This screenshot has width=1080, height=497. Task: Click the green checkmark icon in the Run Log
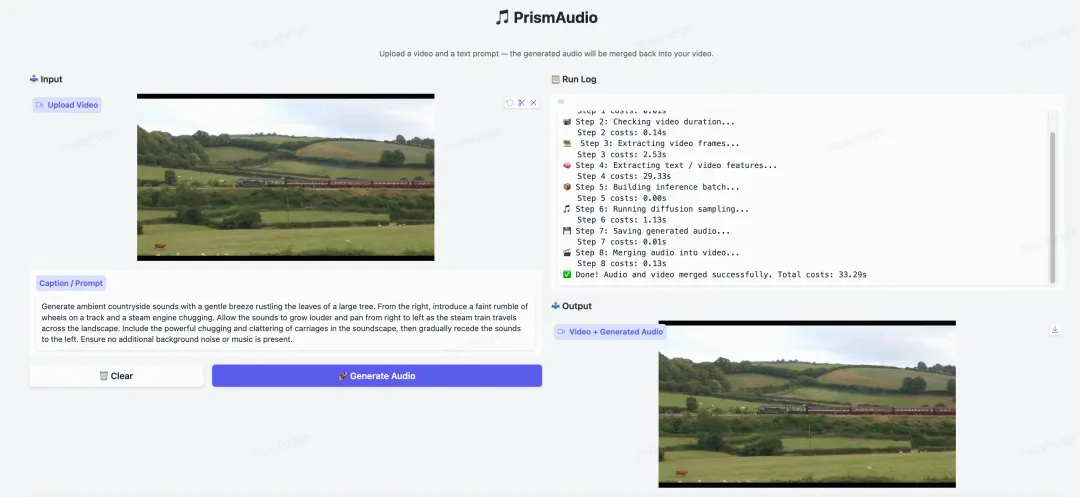tap(567, 275)
